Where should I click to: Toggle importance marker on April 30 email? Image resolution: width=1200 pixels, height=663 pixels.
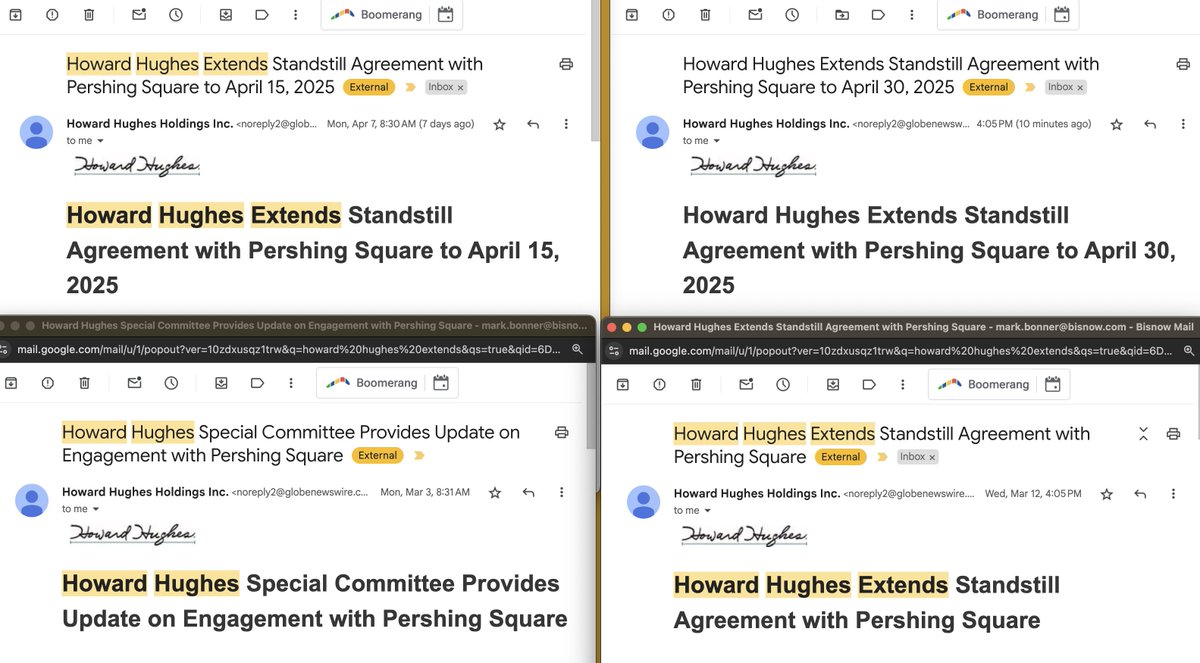[x=1029, y=87]
